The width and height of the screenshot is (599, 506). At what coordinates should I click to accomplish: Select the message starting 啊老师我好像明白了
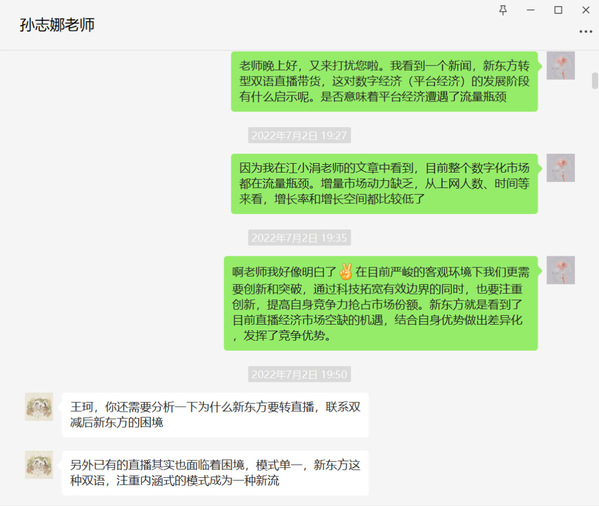pyautogui.click(x=381, y=304)
